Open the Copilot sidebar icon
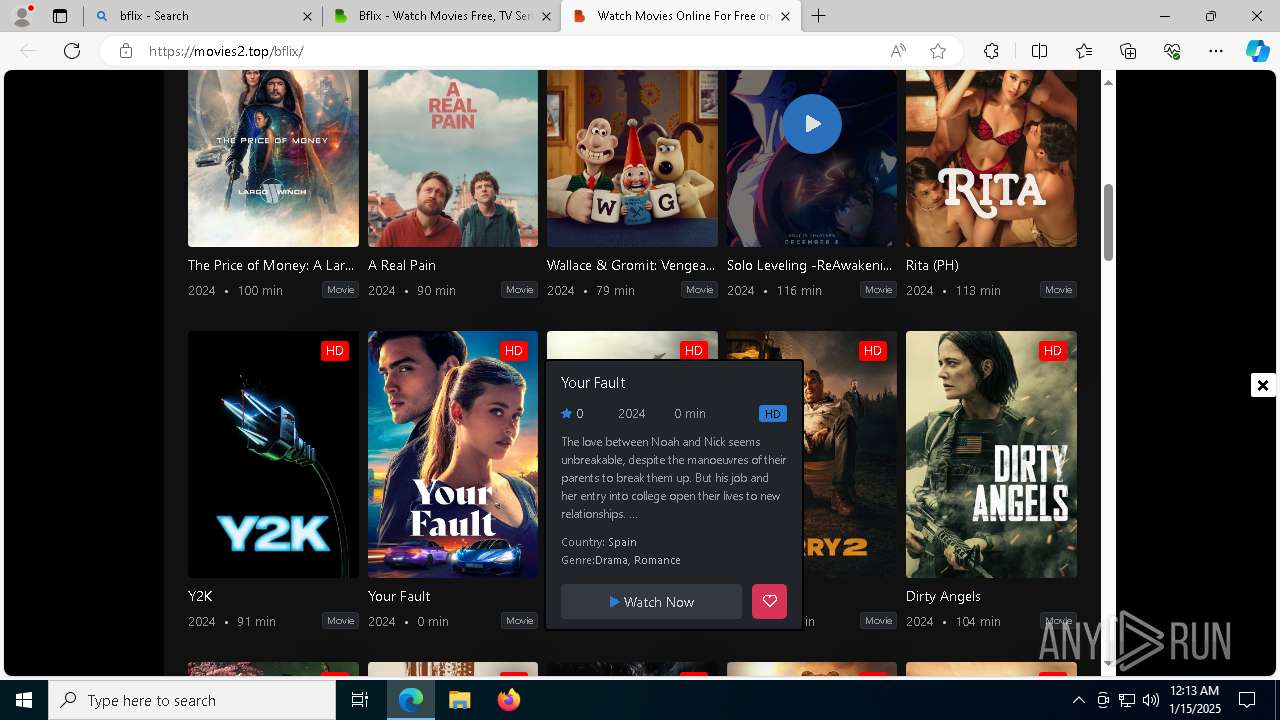This screenshot has height=720, width=1280. (1257, 51)
